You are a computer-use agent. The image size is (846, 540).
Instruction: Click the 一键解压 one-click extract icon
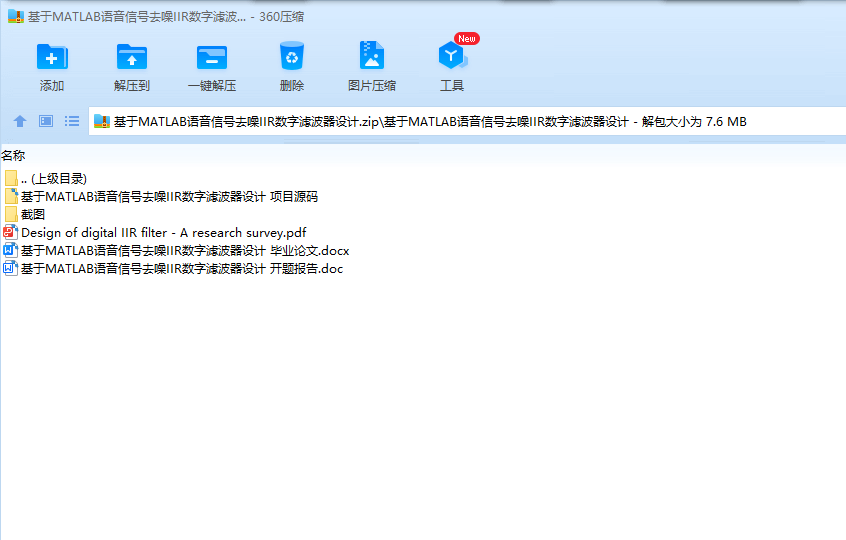click(x=212, y=57)
